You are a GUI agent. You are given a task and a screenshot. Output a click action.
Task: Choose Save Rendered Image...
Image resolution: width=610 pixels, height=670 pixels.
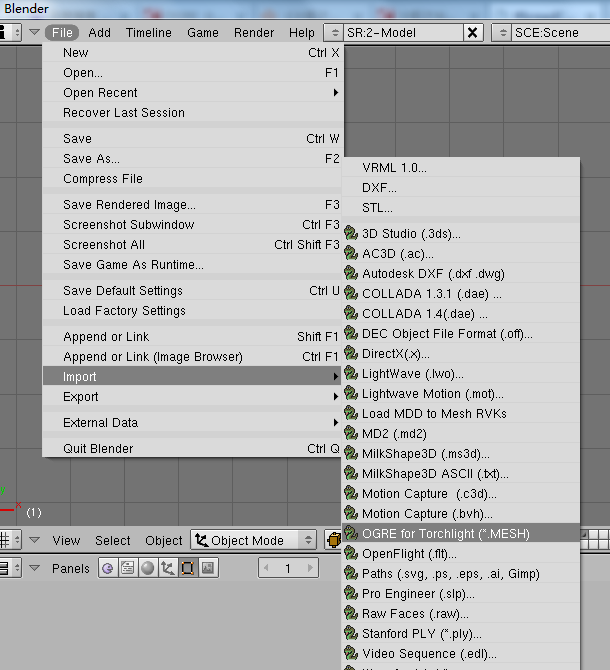[x=193, y=205]
